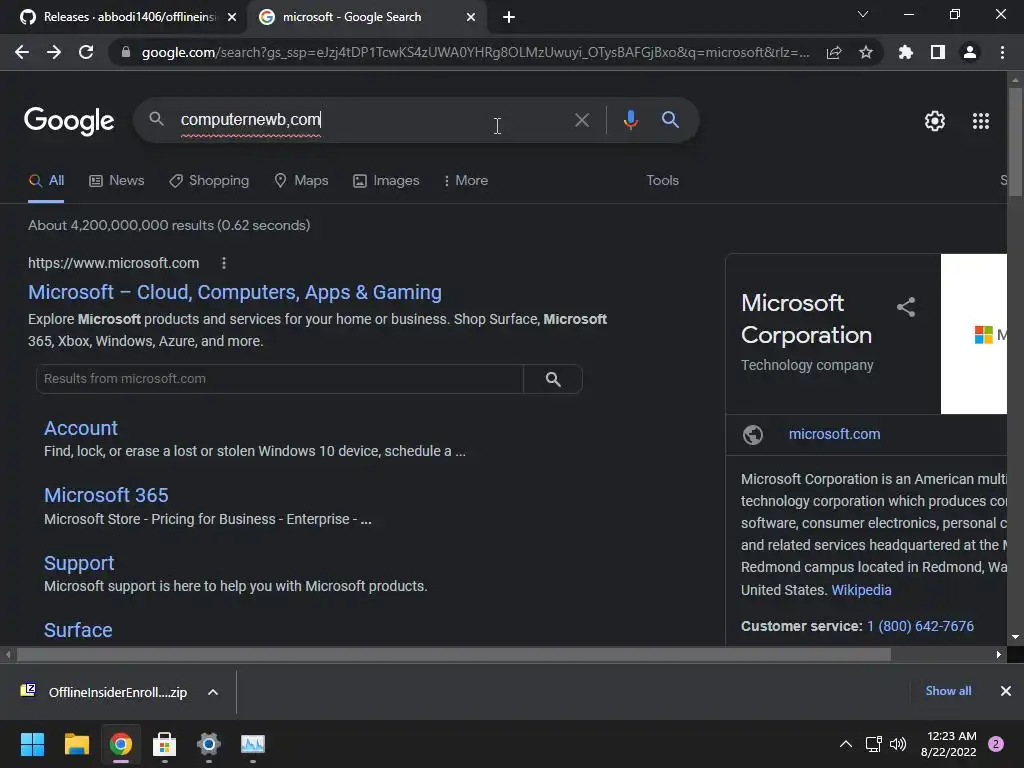Open the search Tools options
Image resolution: width=1024 pixels, height=768 pixels.
662,181
